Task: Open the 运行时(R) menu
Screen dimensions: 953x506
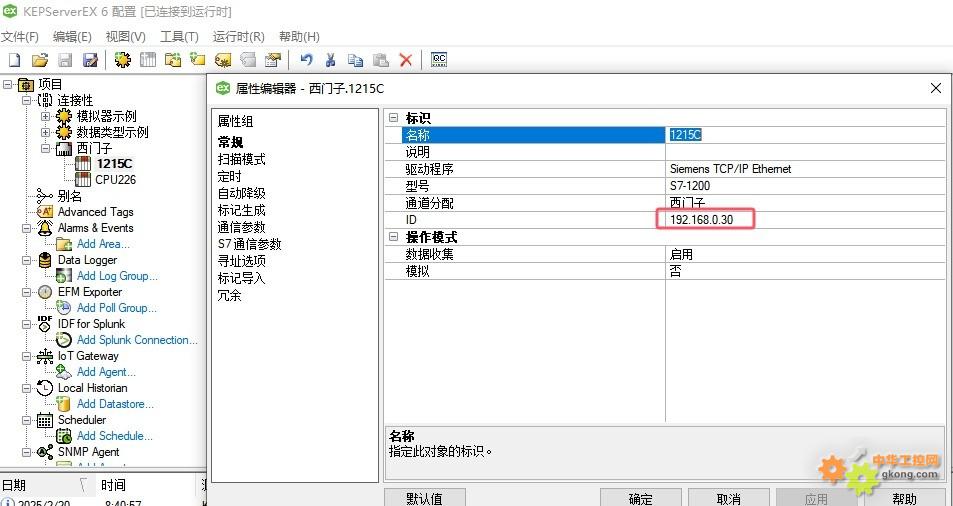Action: (x=238, y=36)
